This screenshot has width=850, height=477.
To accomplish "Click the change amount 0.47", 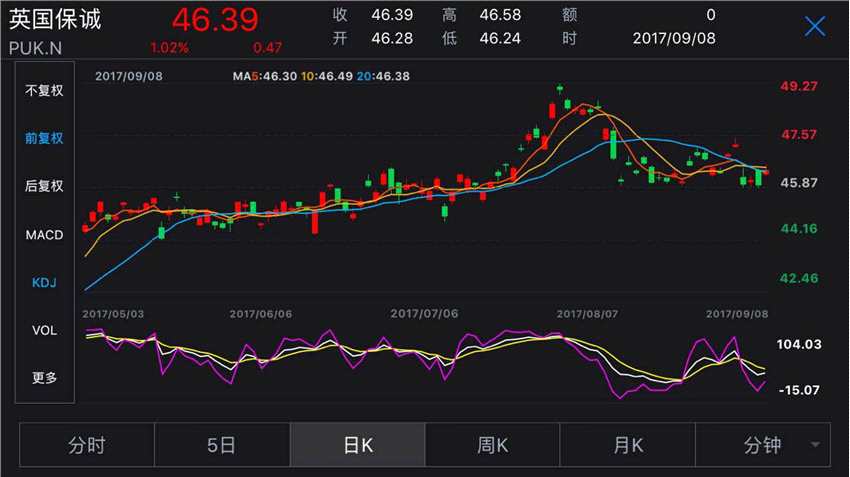I will tap(267, 48).
